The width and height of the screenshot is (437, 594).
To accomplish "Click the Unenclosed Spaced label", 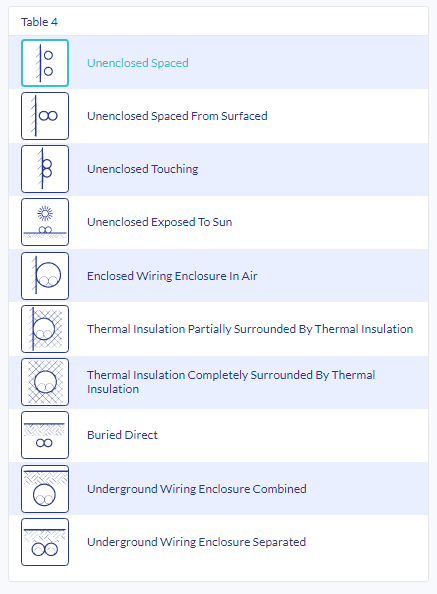I will (x=138, y=63).
